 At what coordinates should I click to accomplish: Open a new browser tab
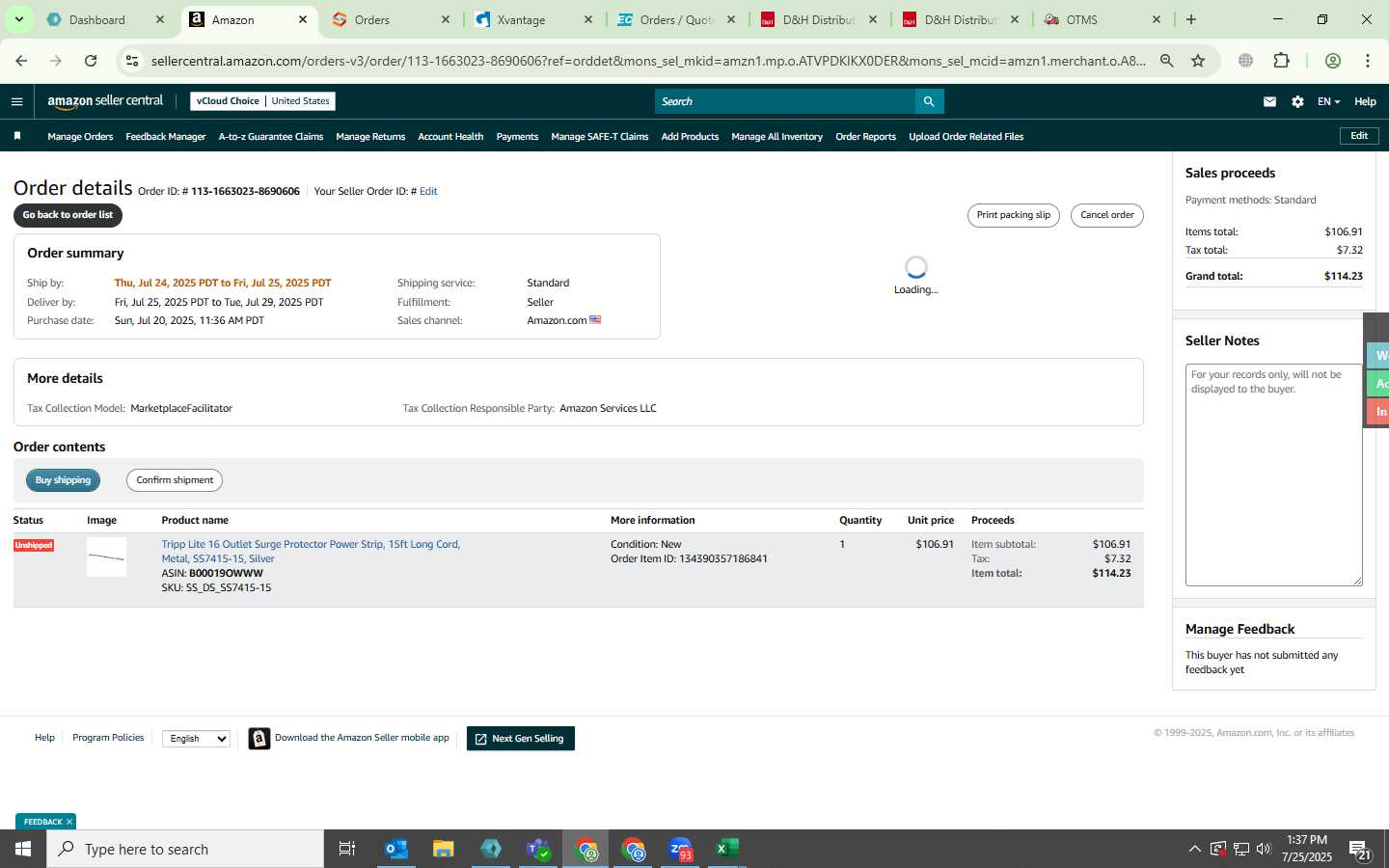(1191, 19)
